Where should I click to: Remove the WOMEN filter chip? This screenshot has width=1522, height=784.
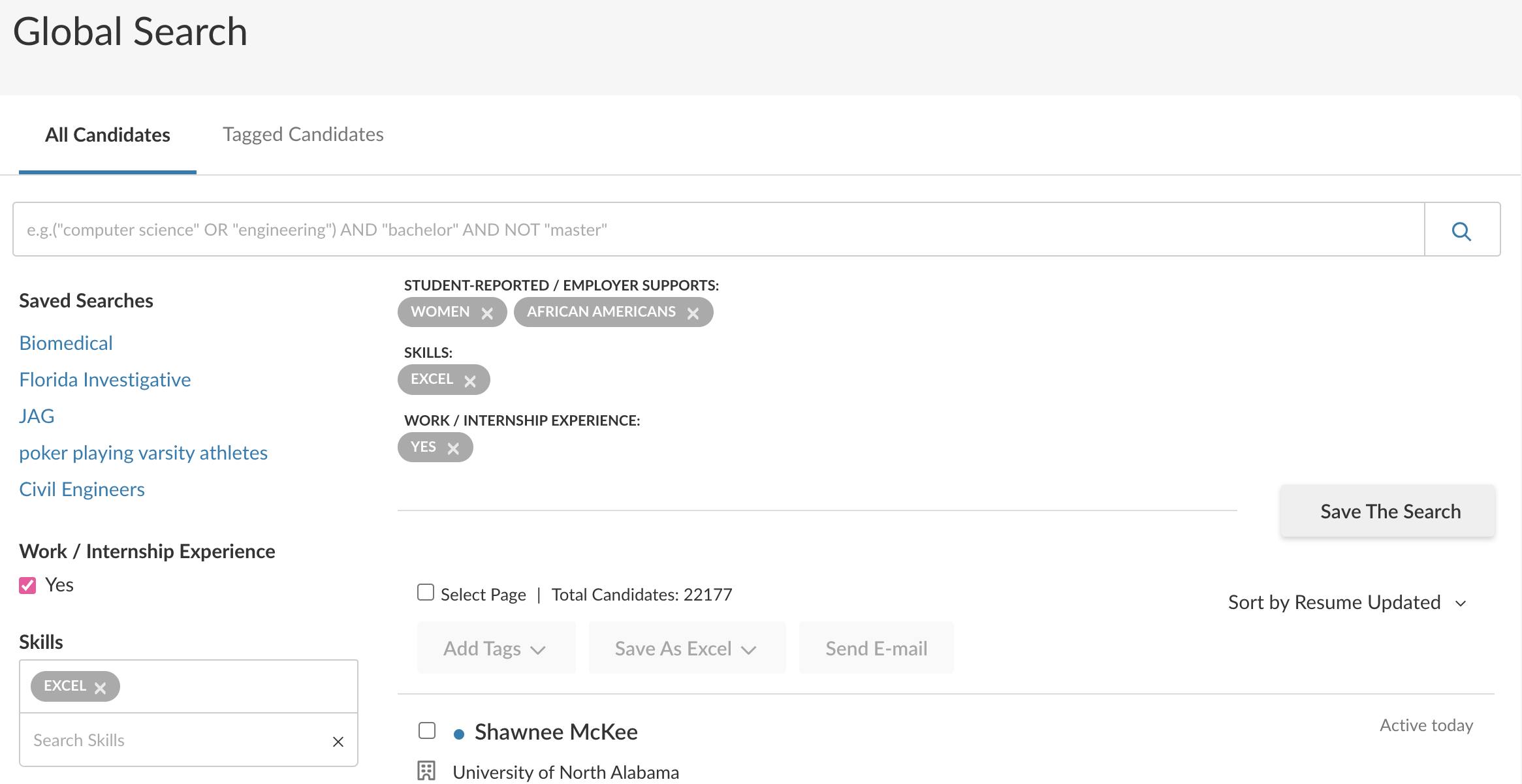pyautogui.click(x=487, y=313)
